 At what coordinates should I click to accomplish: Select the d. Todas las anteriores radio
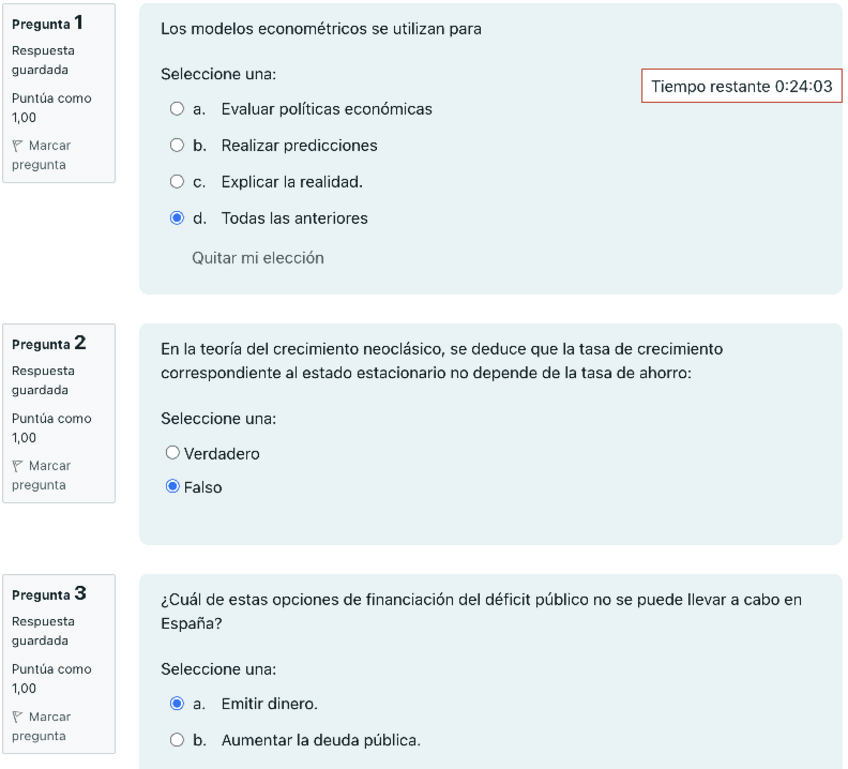coord(177,218)
